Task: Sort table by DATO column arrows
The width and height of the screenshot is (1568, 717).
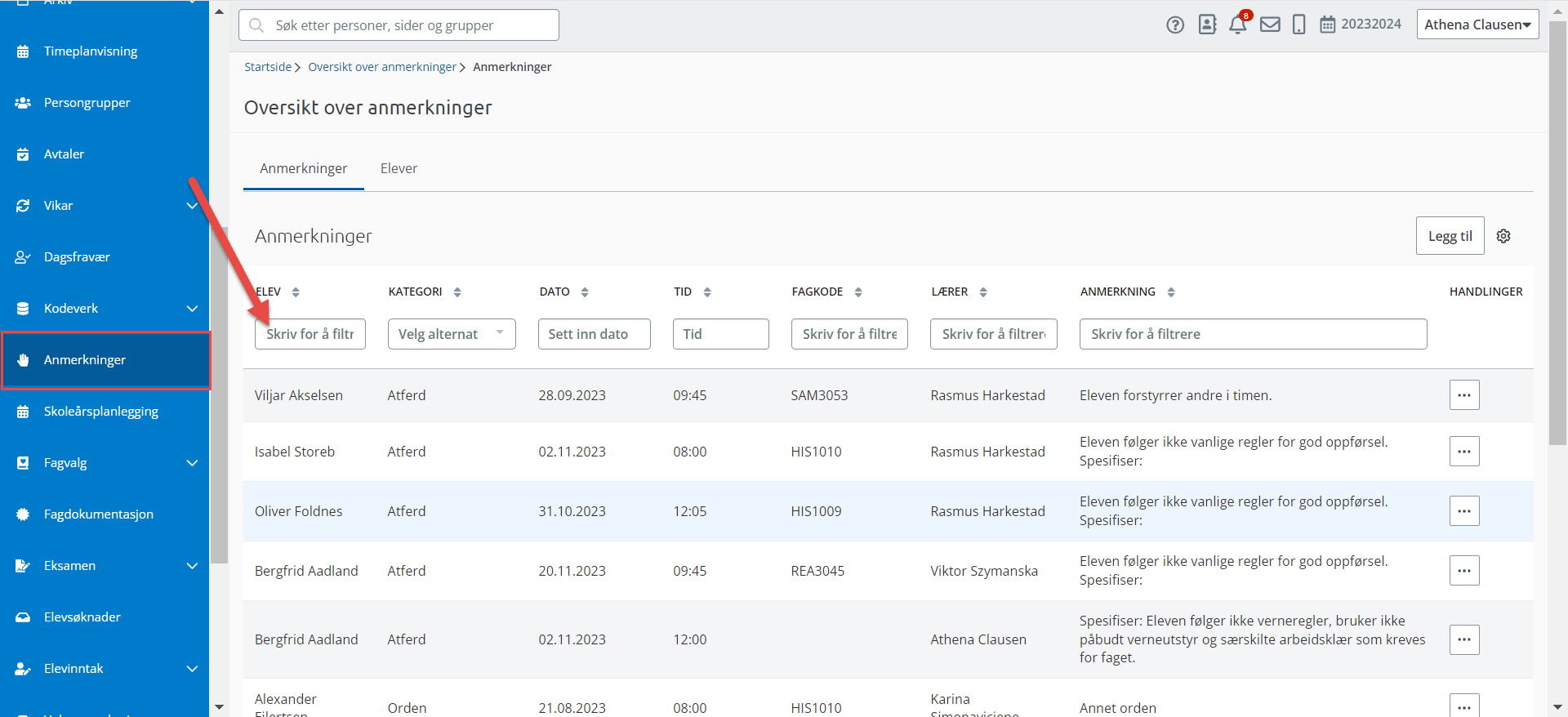Action: tap(585, 292)
